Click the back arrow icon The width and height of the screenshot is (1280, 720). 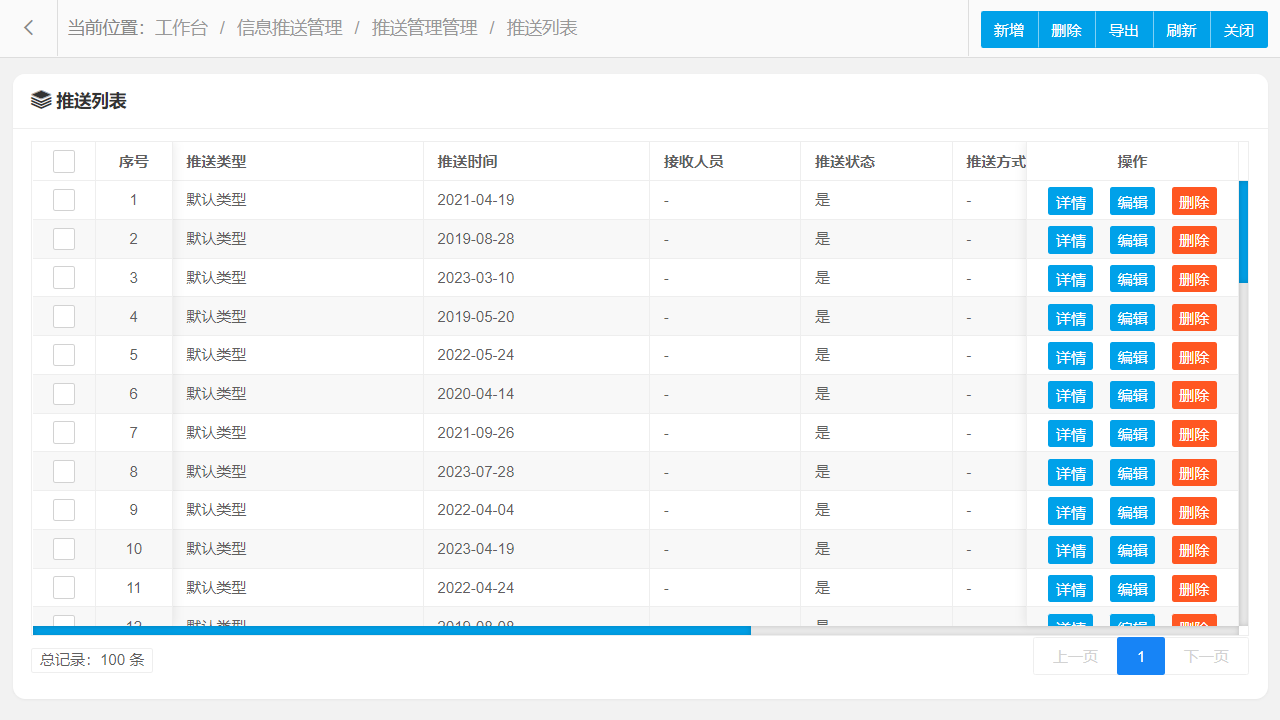(29, 28)
